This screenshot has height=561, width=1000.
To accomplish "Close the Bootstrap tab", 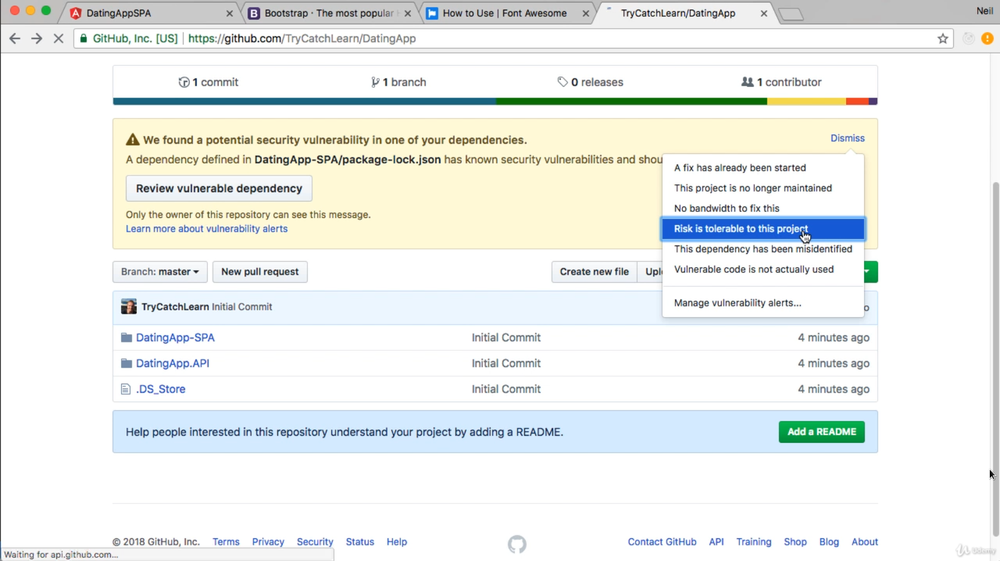I will (408, 13).
